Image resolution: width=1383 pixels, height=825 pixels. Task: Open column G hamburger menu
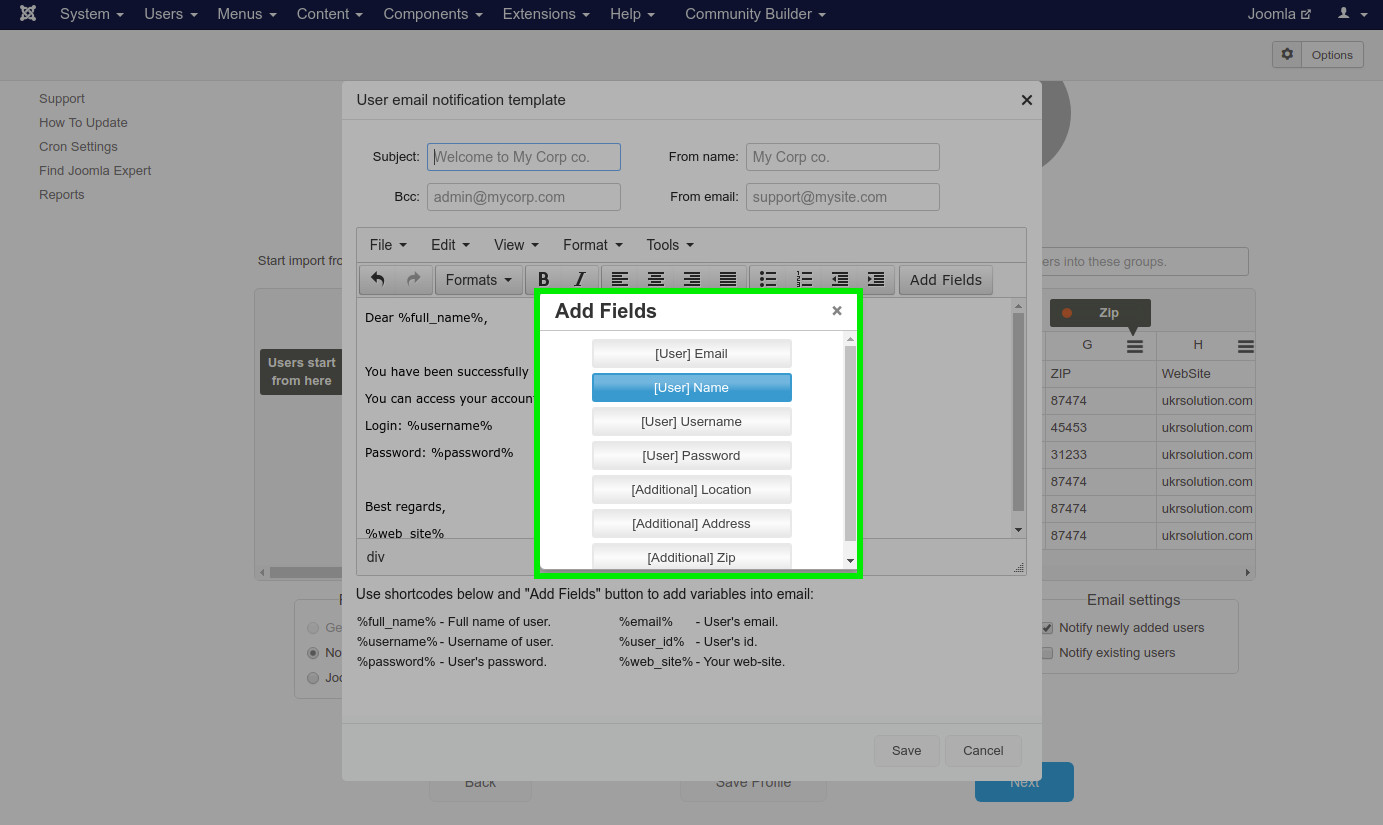1134,346
